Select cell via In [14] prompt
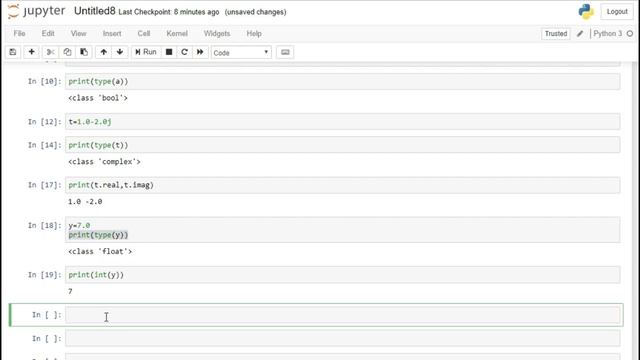Screen dimensions: 640x360 (x=44, y=145)
